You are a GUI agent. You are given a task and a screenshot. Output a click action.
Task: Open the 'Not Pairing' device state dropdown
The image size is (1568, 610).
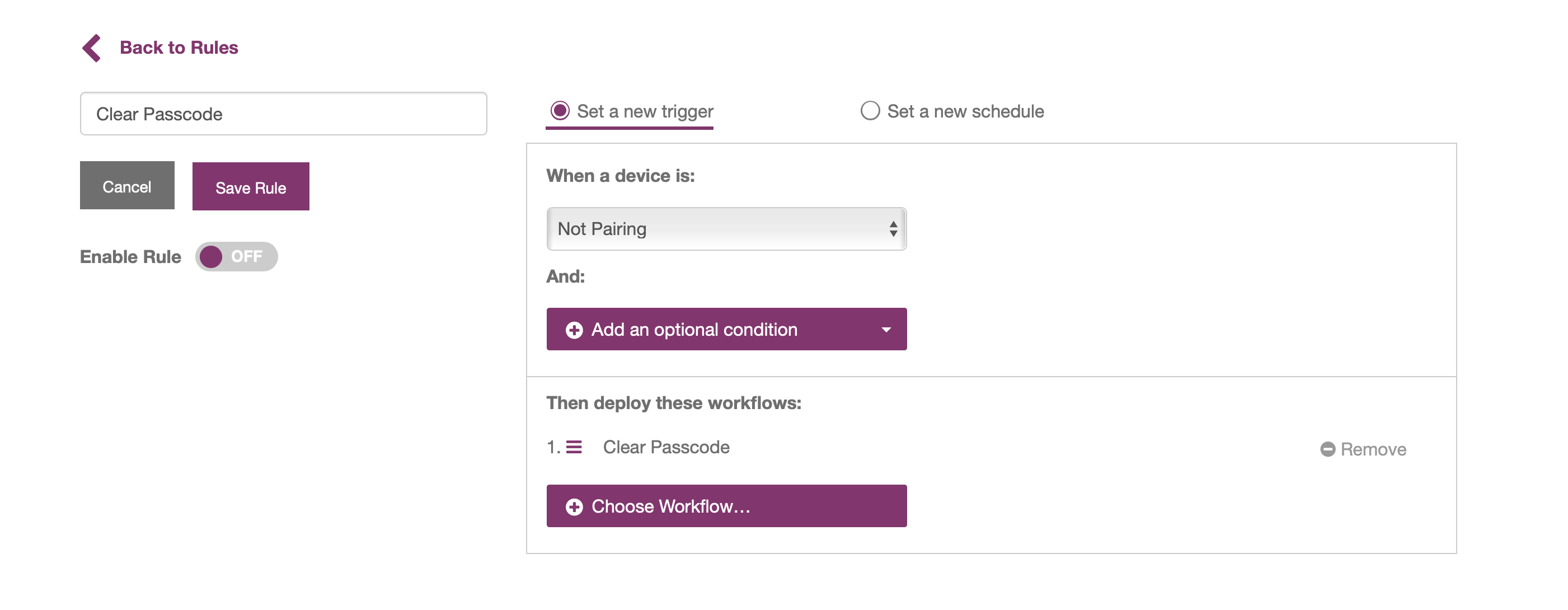(719, 229)
